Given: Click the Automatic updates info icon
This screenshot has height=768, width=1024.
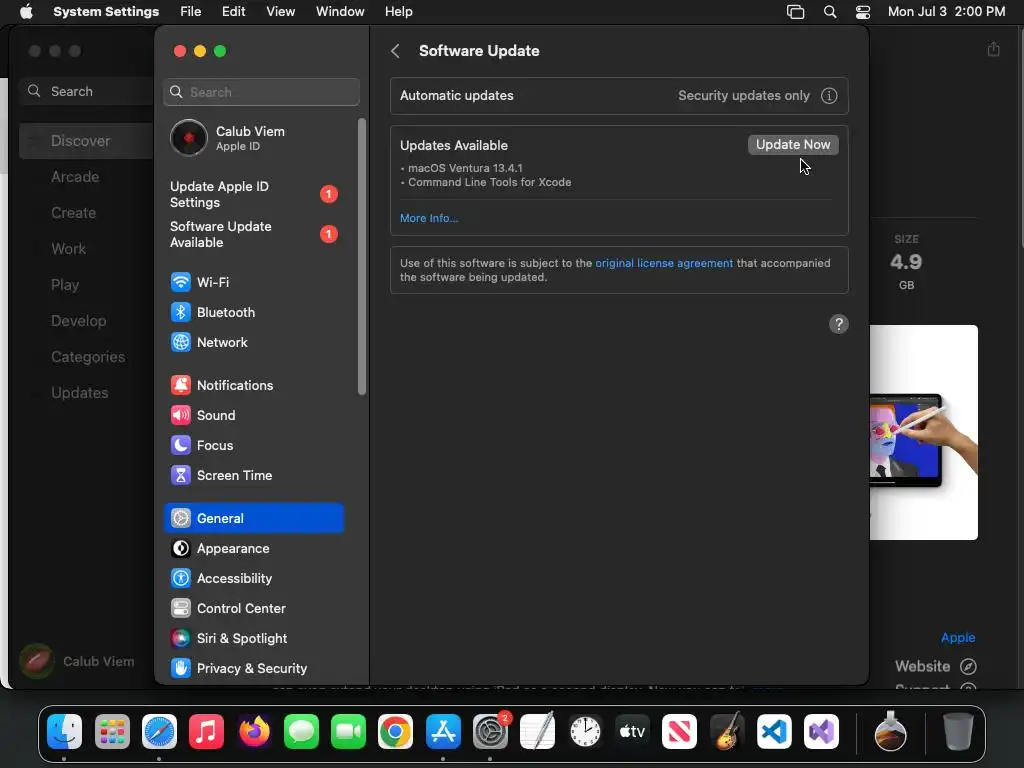Looking at the screenshot, I should pos(829,95).
